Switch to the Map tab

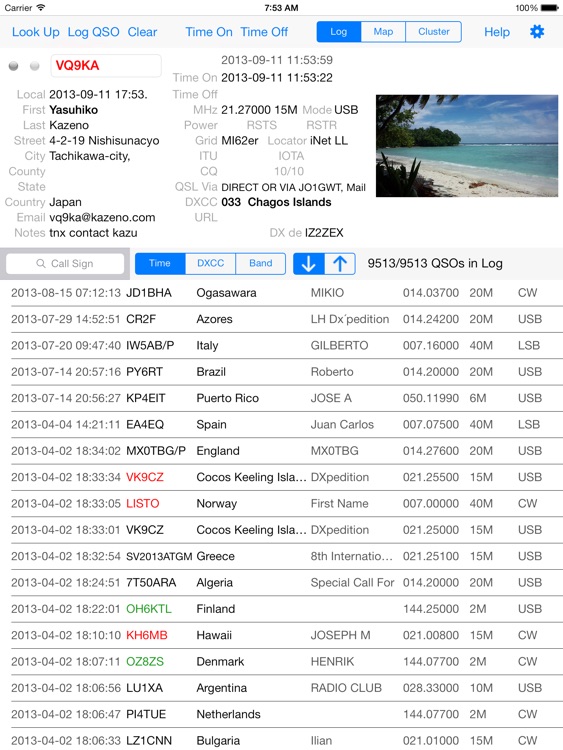point(383,32)
